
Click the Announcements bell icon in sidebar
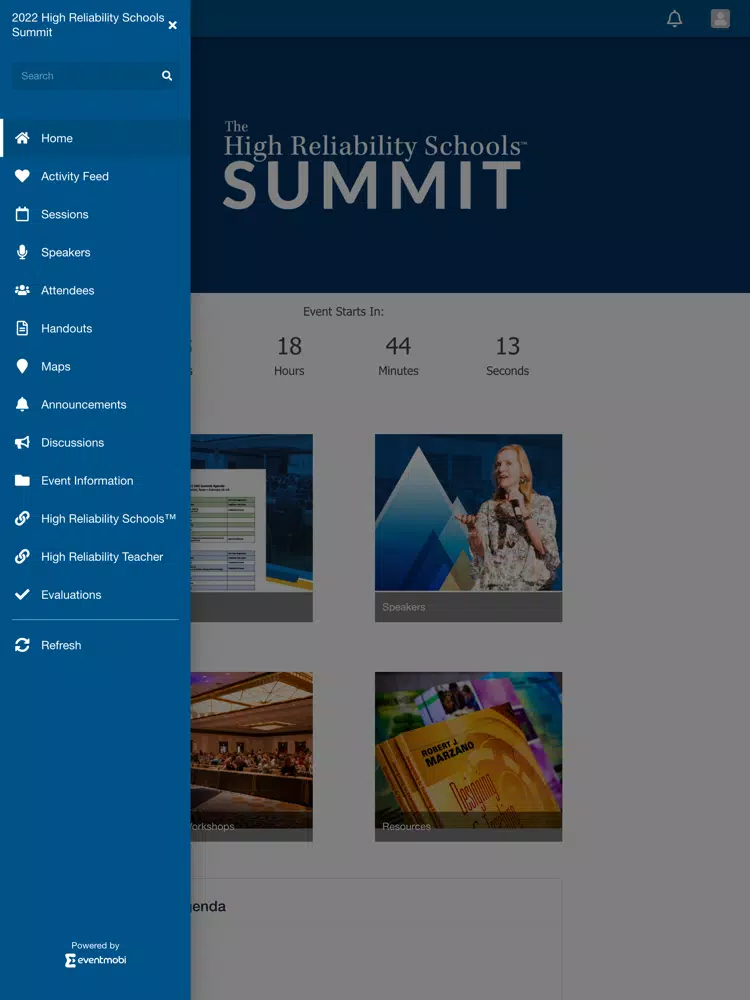point(22,404)
